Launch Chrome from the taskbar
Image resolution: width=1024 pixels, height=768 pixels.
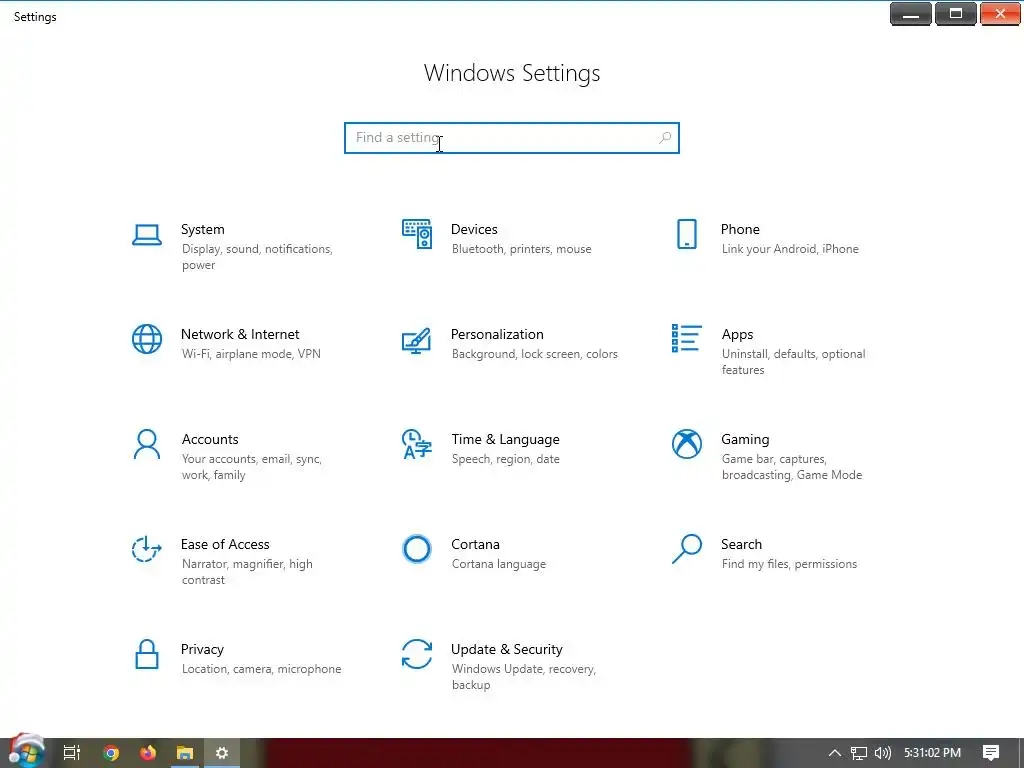[111, 753]
